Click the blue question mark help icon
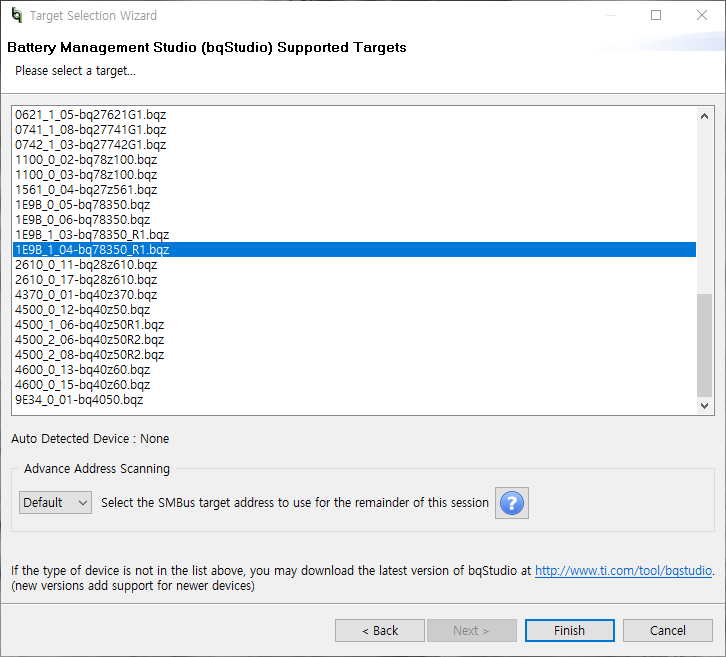726x657 pixels. (512, 503)
